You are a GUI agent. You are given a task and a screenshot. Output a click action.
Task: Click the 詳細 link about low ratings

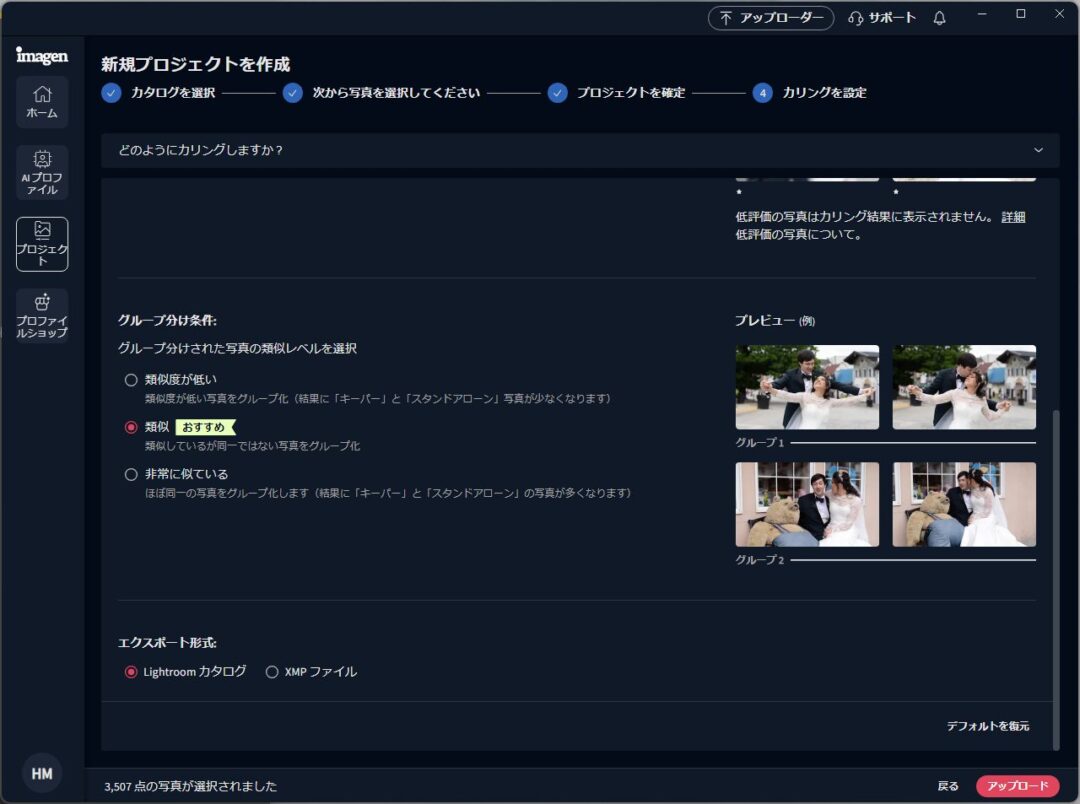click(x=1013, y=217)
